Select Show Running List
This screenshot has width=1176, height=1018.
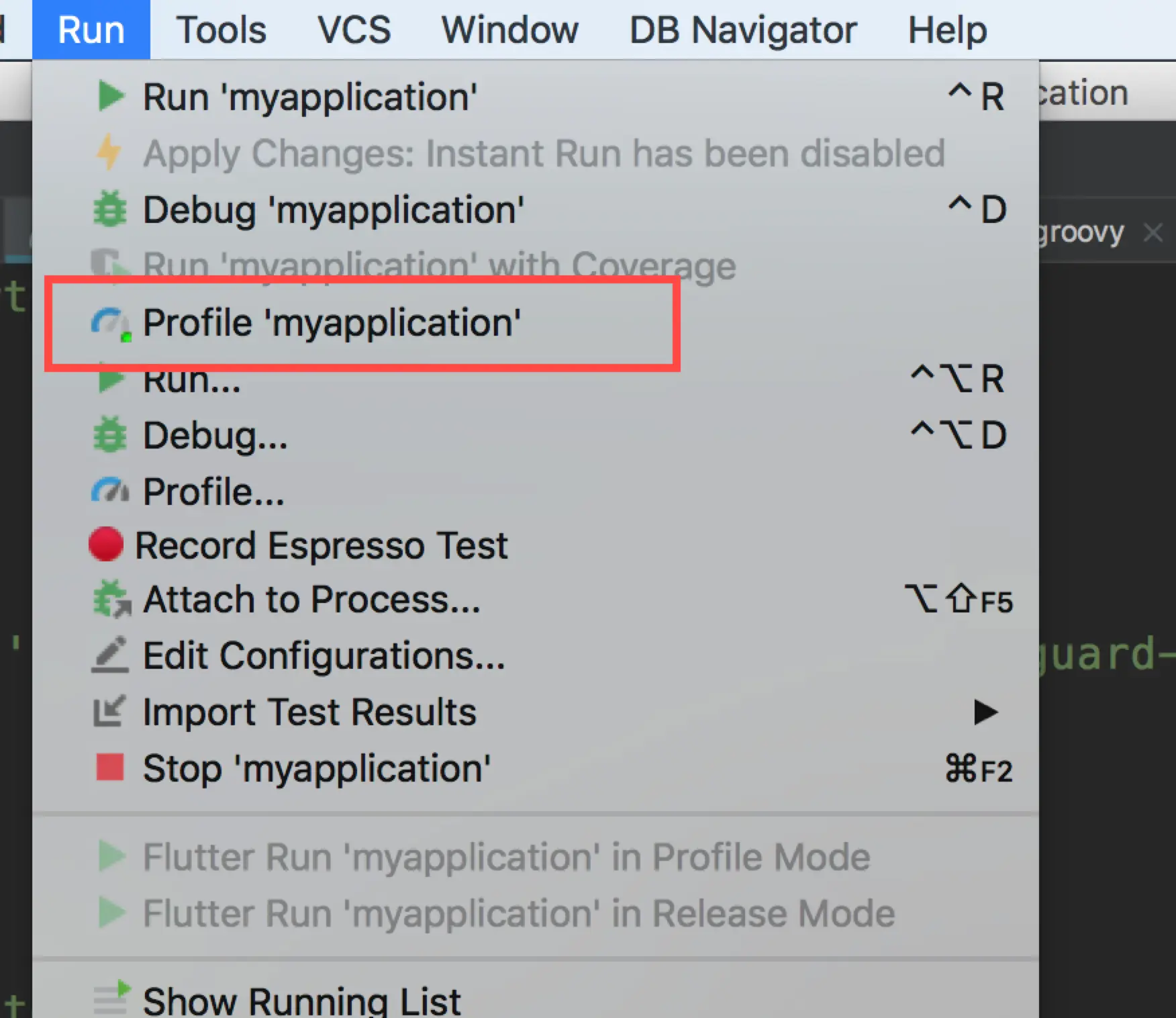tap(301, 1001)
